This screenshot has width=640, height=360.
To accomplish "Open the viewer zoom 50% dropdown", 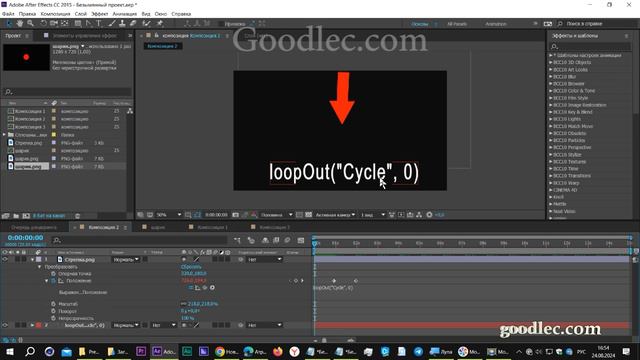I will click(169, 215).
